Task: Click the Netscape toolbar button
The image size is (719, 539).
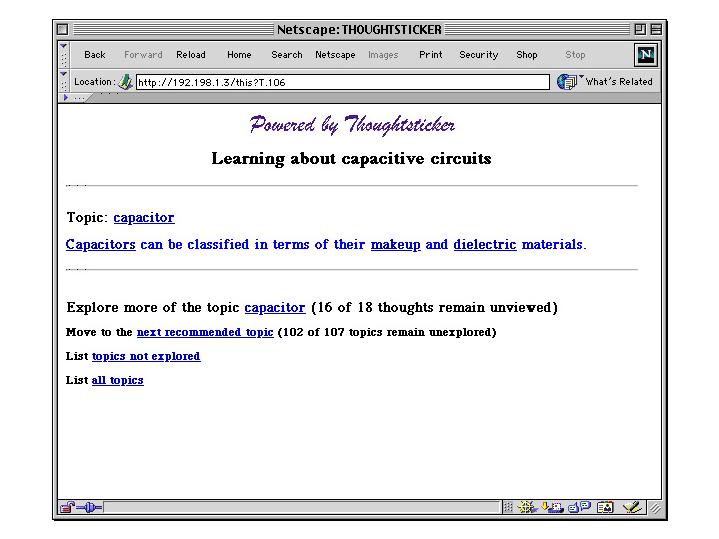Action: [x=335, y=55]
